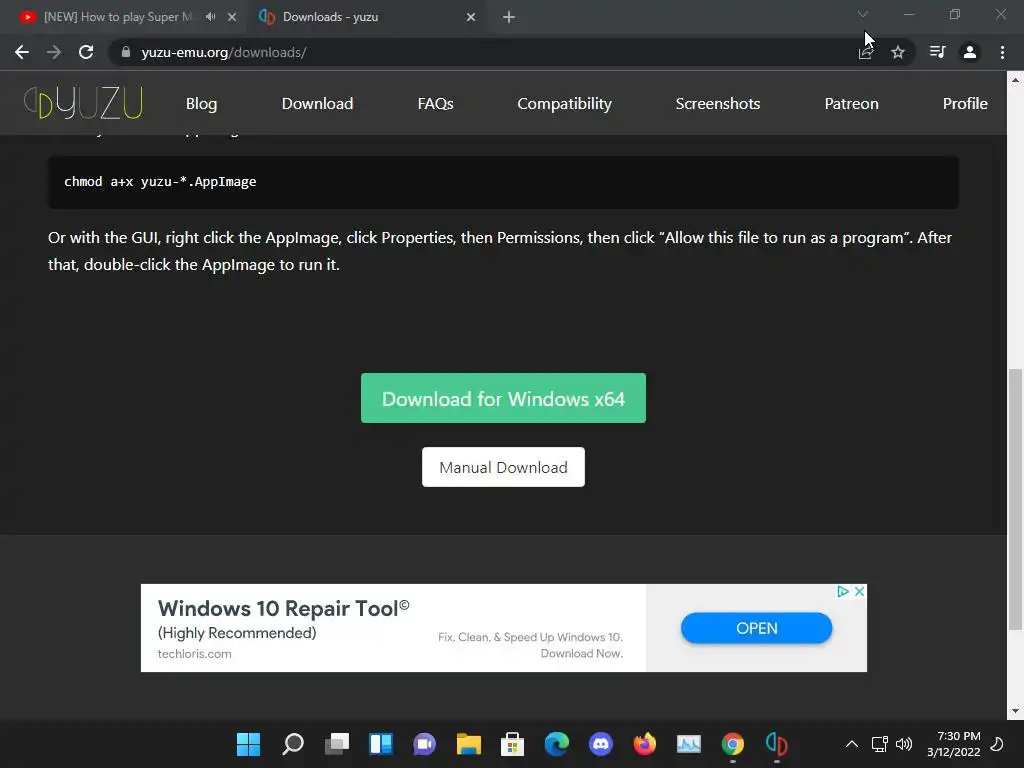Go back using the browser back arrow
This screenshot has height=768, width=1024.
[x=22, y=52]
